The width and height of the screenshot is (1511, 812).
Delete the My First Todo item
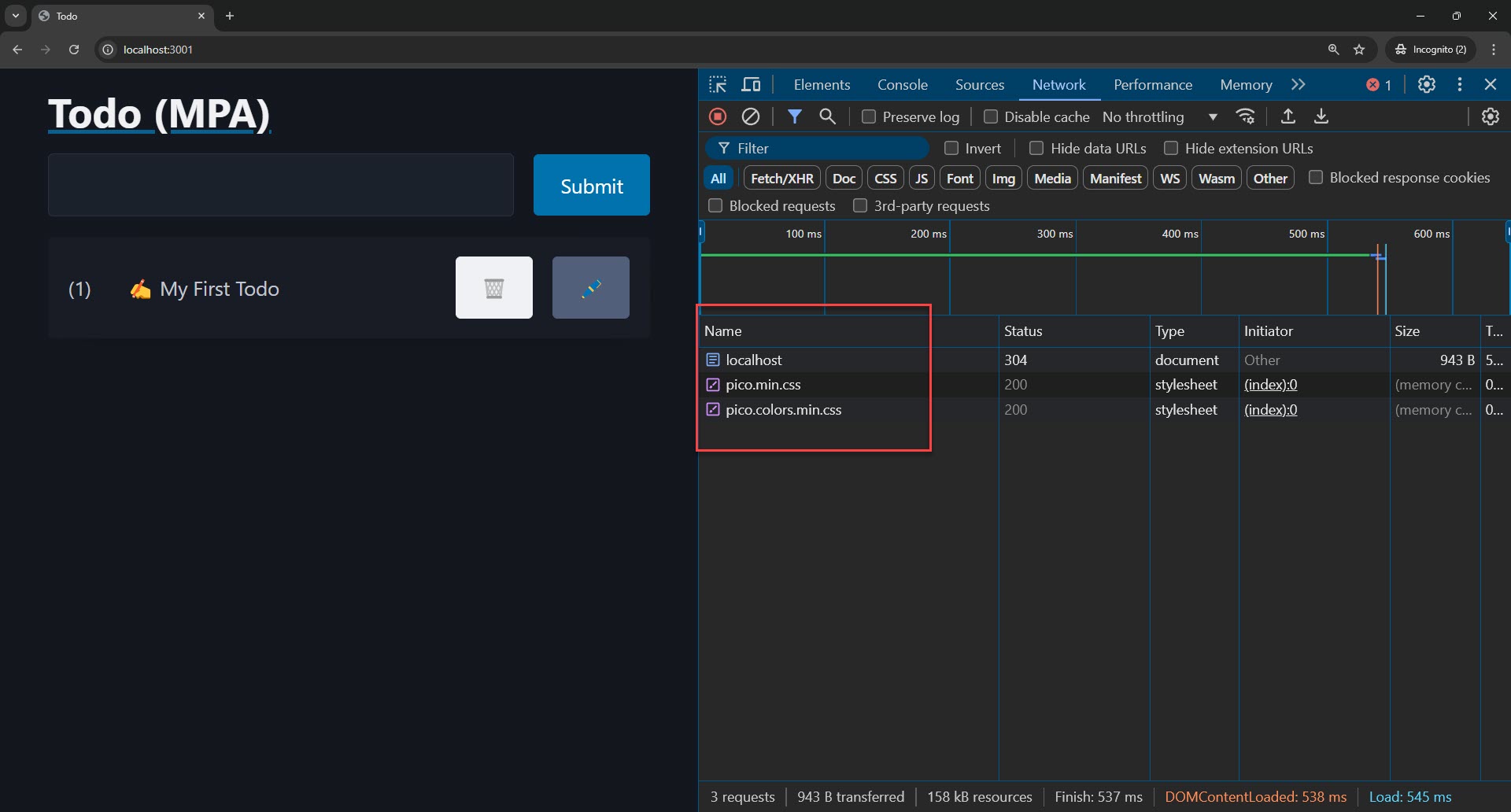click(494, 288)
